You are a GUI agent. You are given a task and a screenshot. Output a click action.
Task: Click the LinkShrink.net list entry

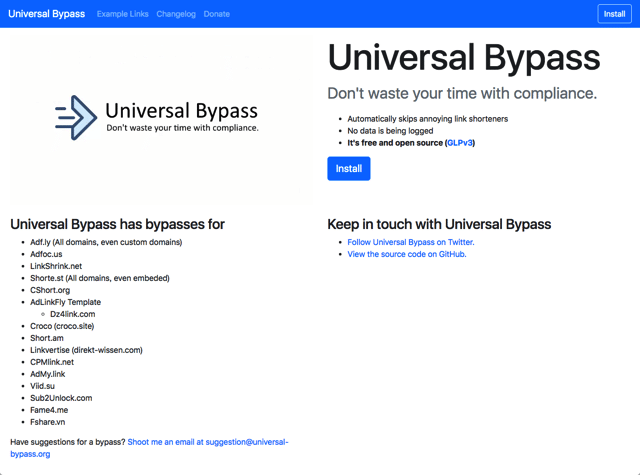click(56, 266)
